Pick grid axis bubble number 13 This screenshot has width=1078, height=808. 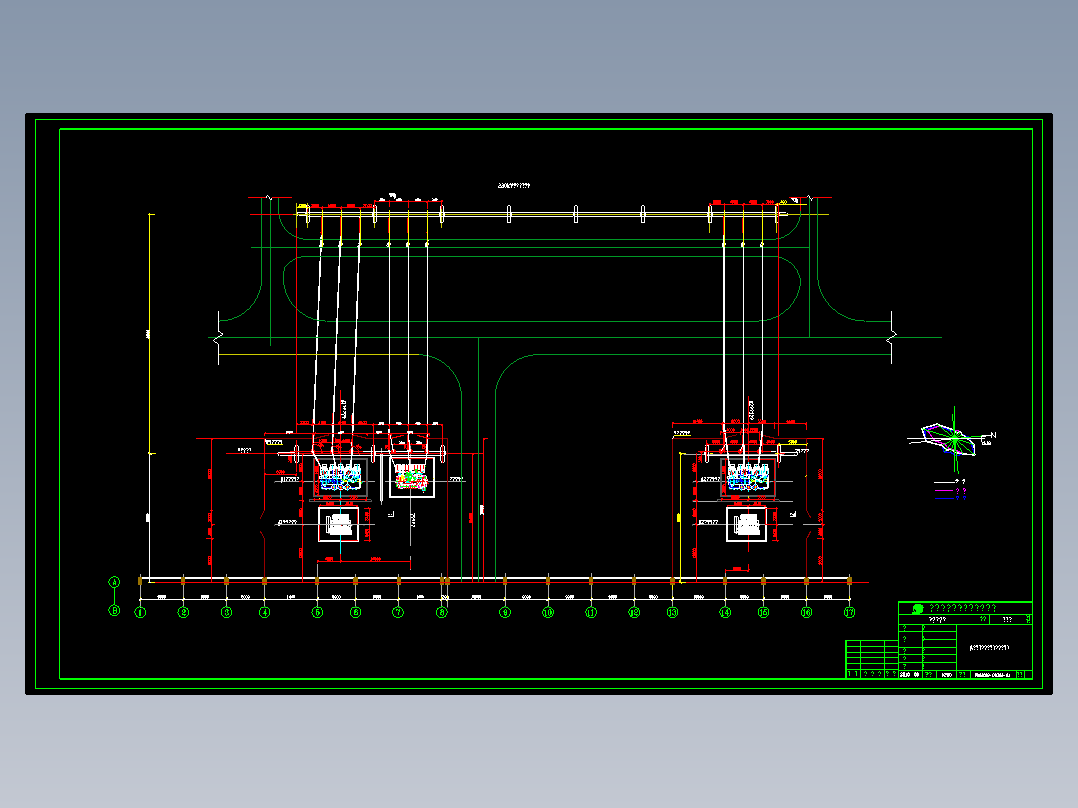[672, 612]
